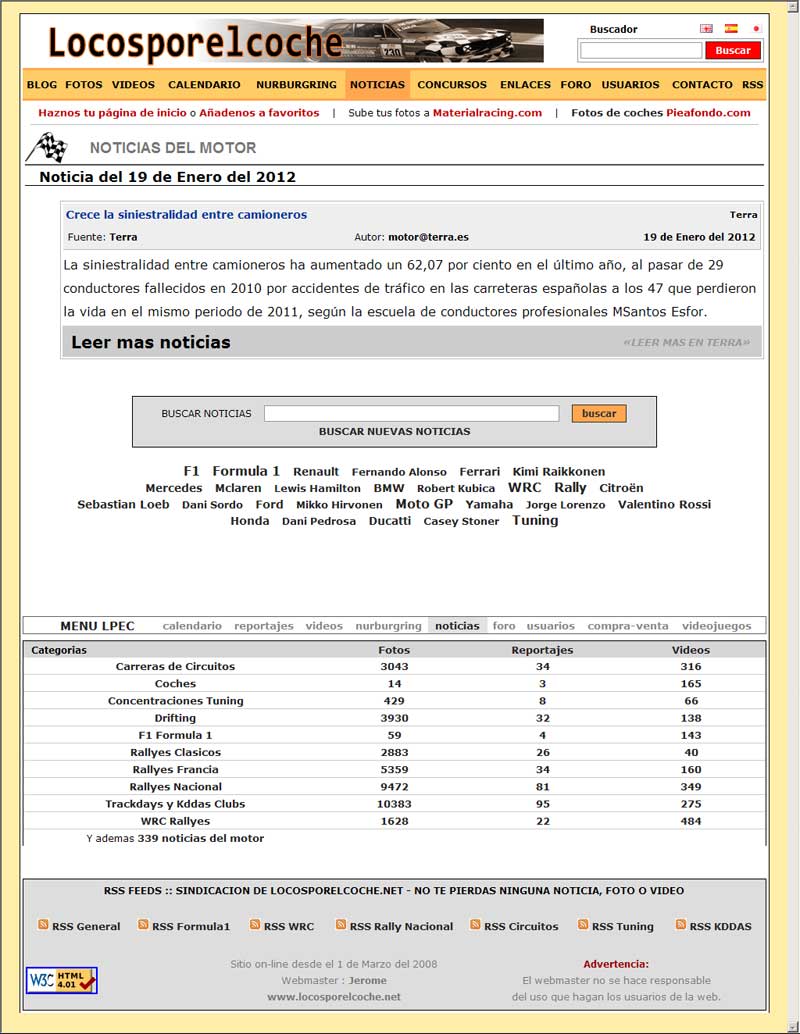Select reportajes tab in MENU LPEC
Image resolution: width=800 pixels, height=1034 pixels.
[264, 626]
